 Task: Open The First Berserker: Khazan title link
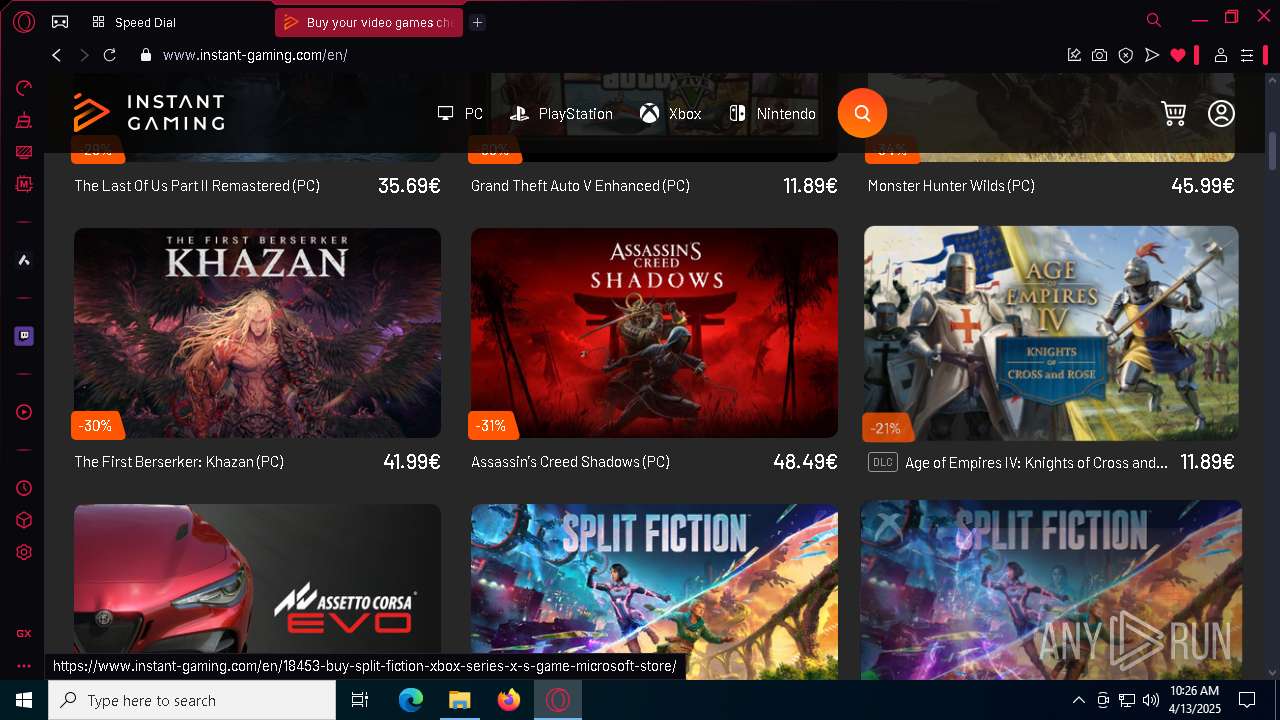click(179, 462)
